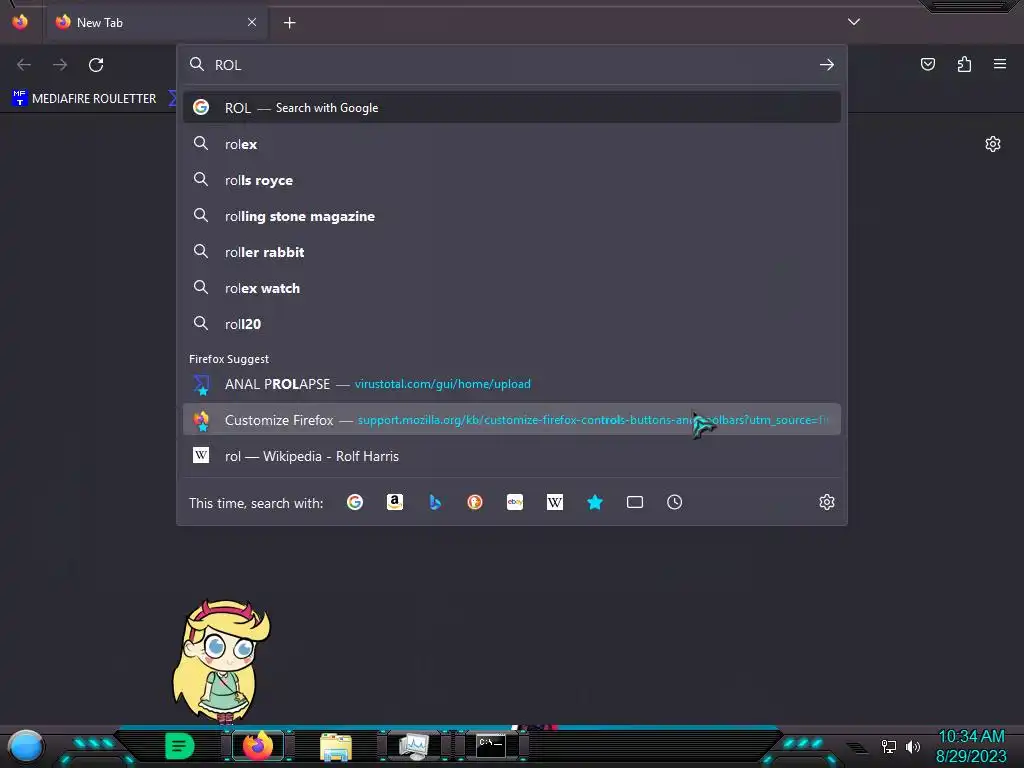Open command prompt taskbar icon
The image size is (1024, 768).
491,746
